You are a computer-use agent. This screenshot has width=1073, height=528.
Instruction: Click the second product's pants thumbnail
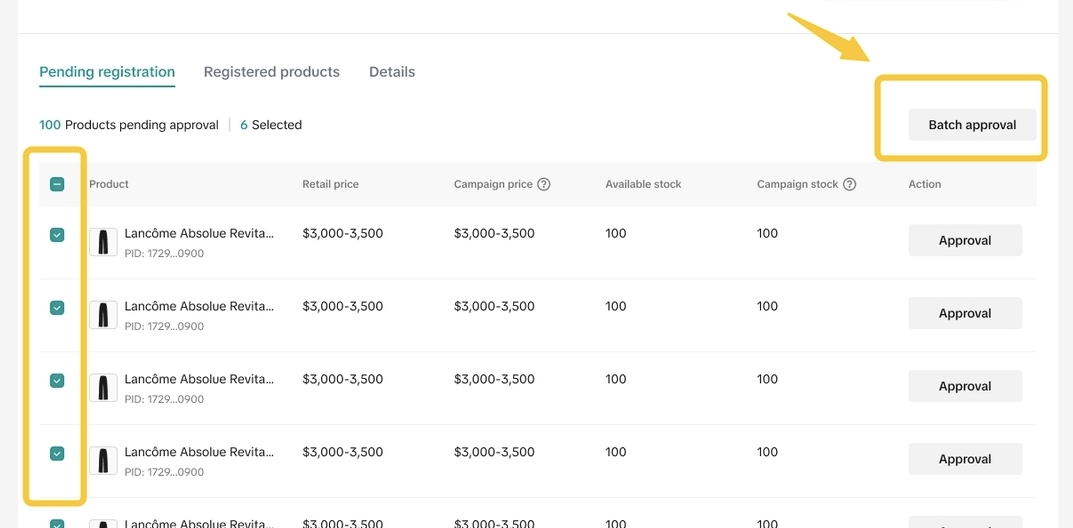103,315
